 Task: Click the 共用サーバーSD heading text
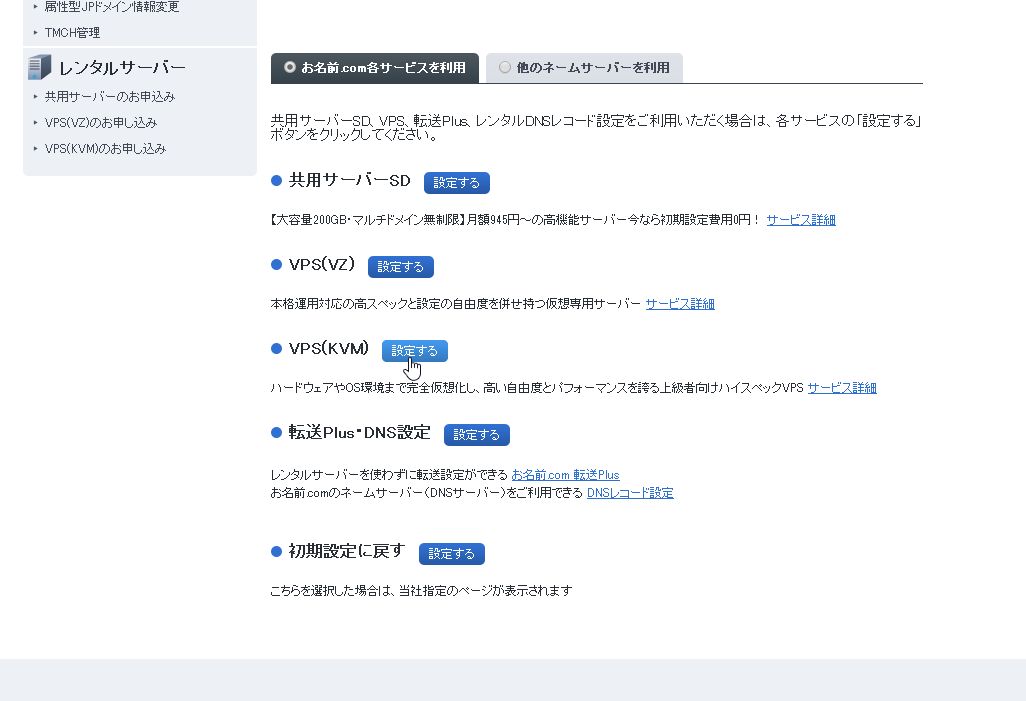[x=349, y=181]
